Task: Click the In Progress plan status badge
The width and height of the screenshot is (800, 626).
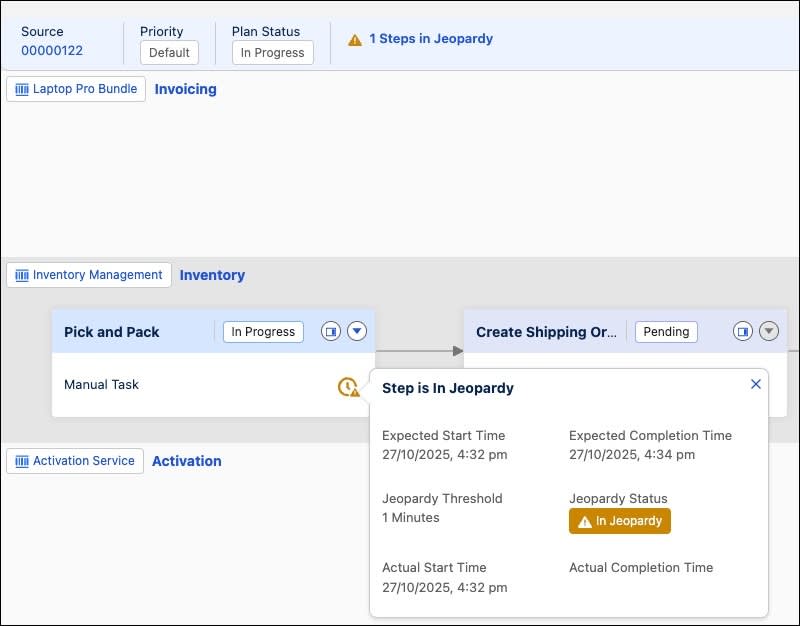Action: (273, 53)
